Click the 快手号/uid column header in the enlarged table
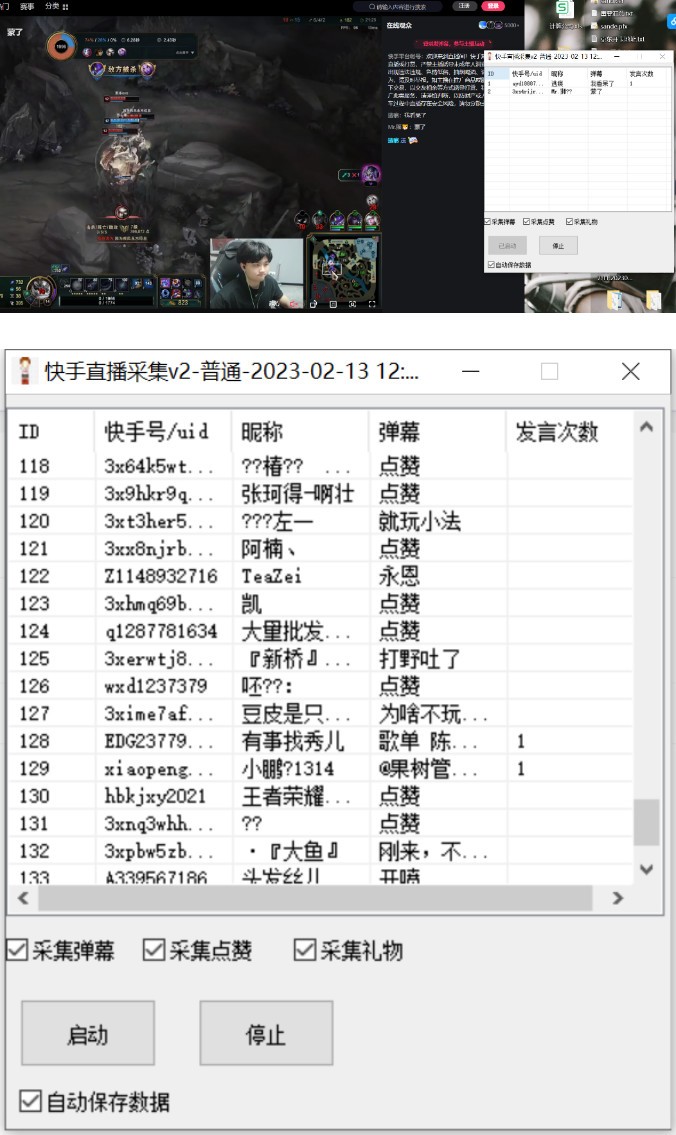 click(163, 431)
